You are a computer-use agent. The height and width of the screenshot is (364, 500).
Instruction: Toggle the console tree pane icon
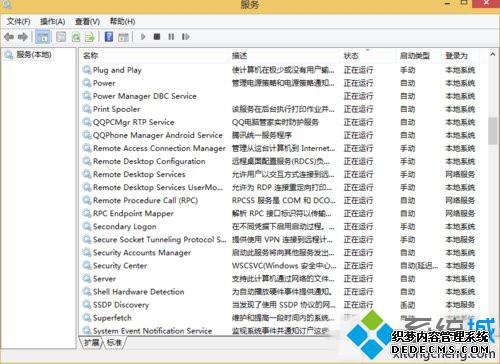[43, 37]
